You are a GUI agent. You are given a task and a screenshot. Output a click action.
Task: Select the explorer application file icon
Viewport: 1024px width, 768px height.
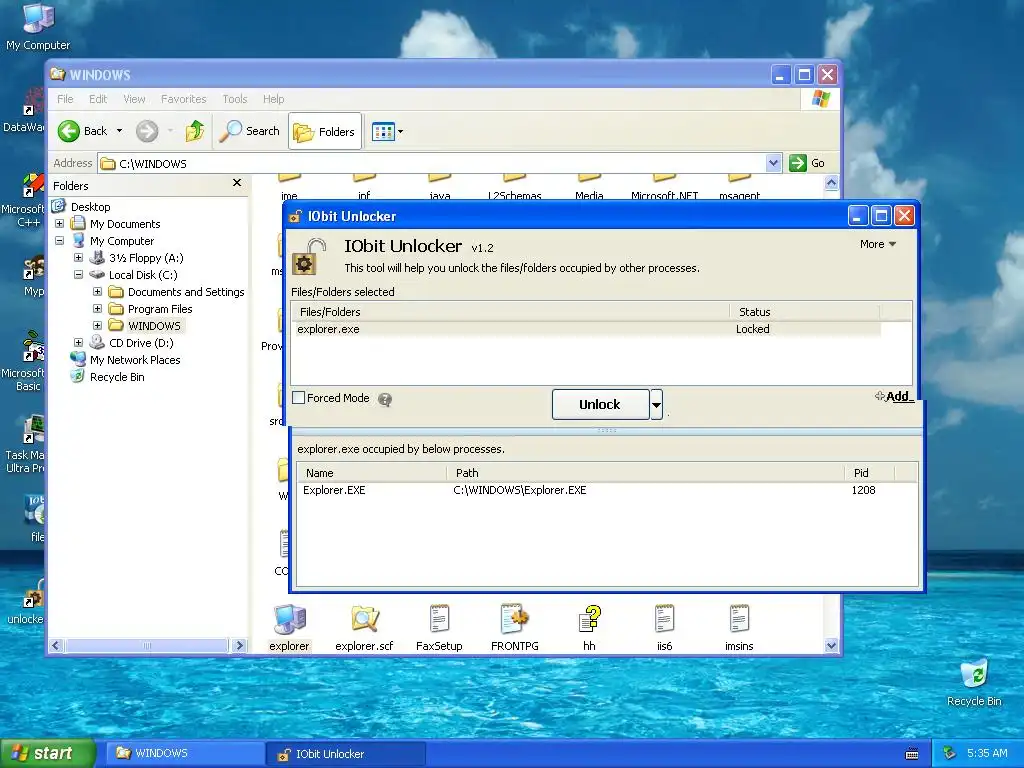click(x=289, y=619)
